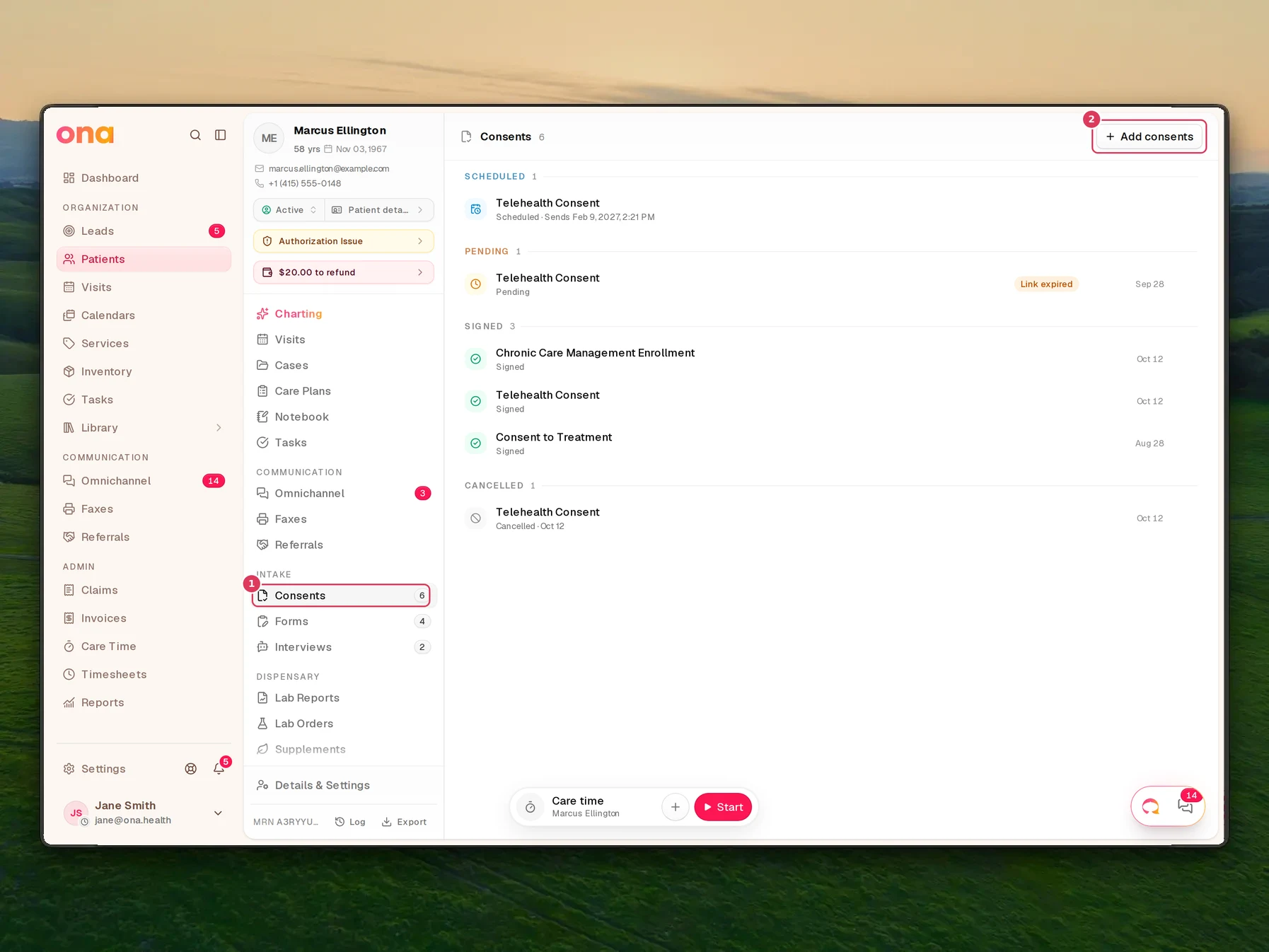Click the pending Telehealth Consent clock icon
The height and width of the screenshot is (952, 1269).
pos(476,284)
